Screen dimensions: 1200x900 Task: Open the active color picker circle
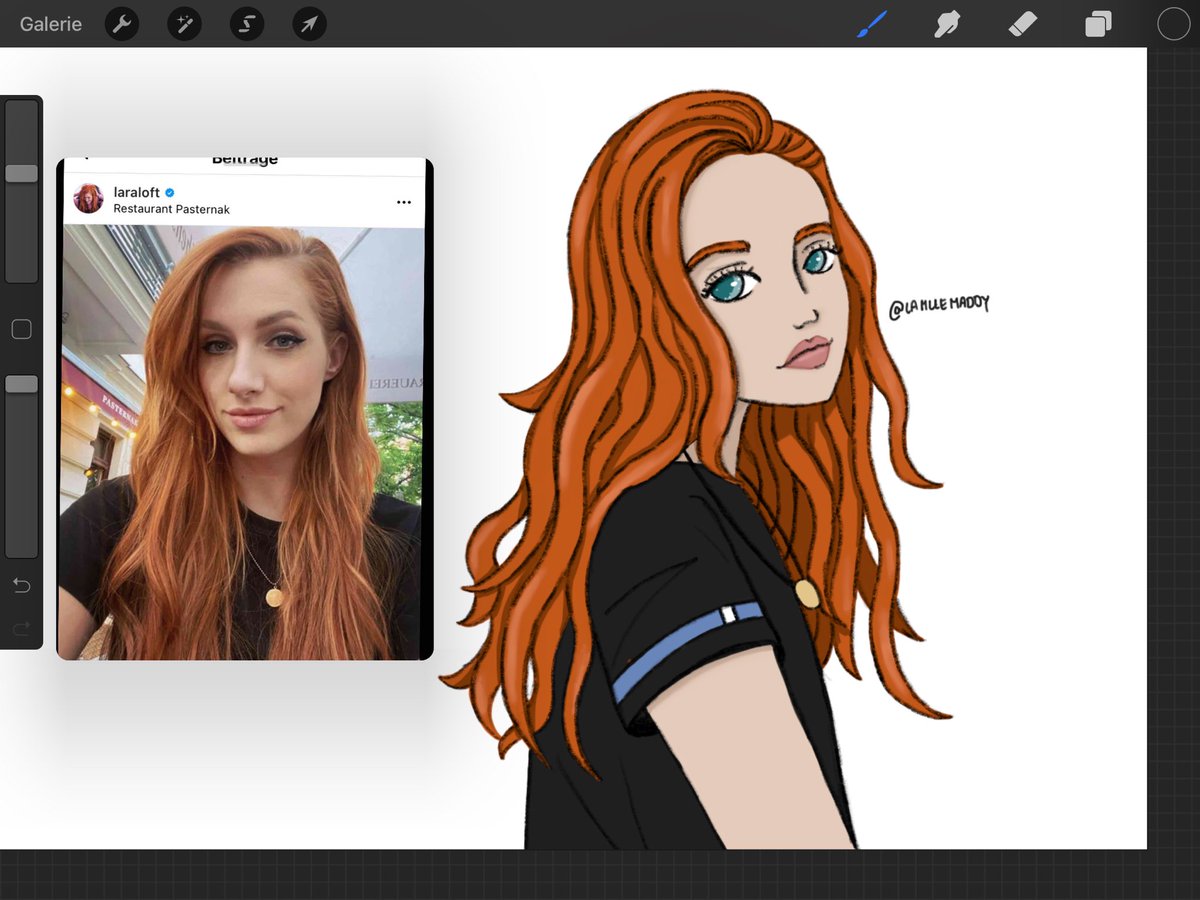tap(1172, 23)
